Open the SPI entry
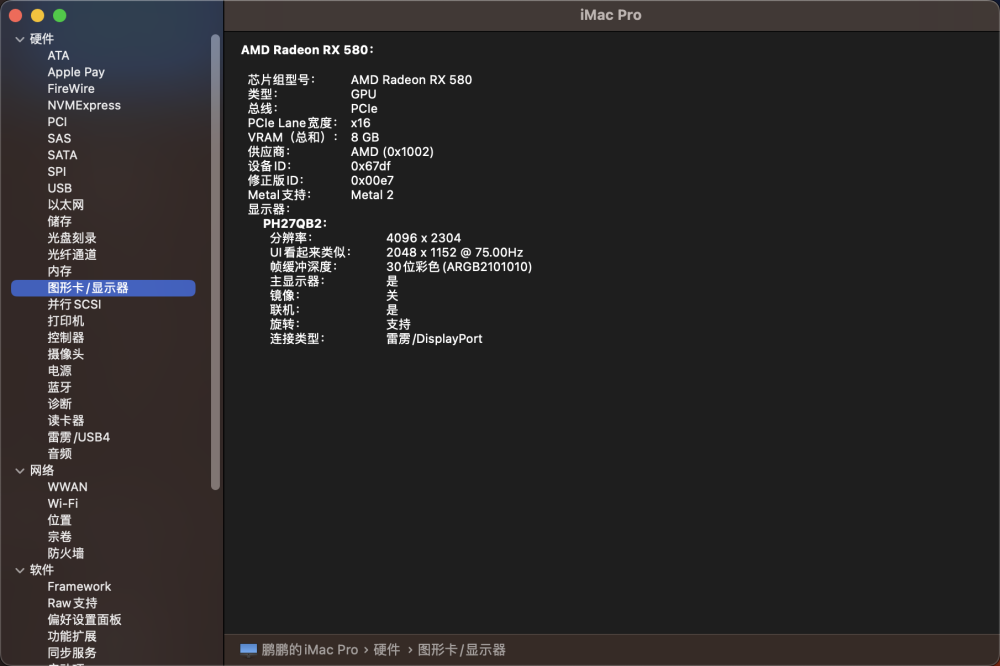The height and width of the screenshot is (666, 1000). tap(57, 172)
